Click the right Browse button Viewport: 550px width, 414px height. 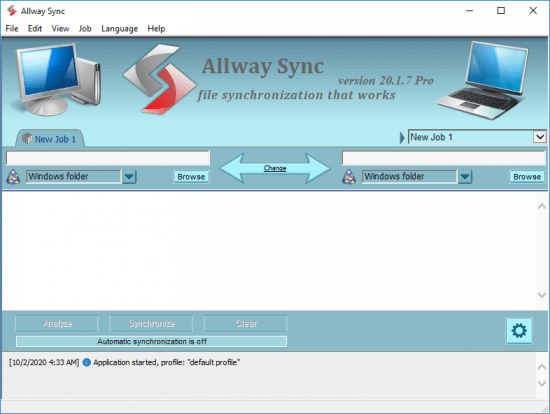(x=527, y=176)
